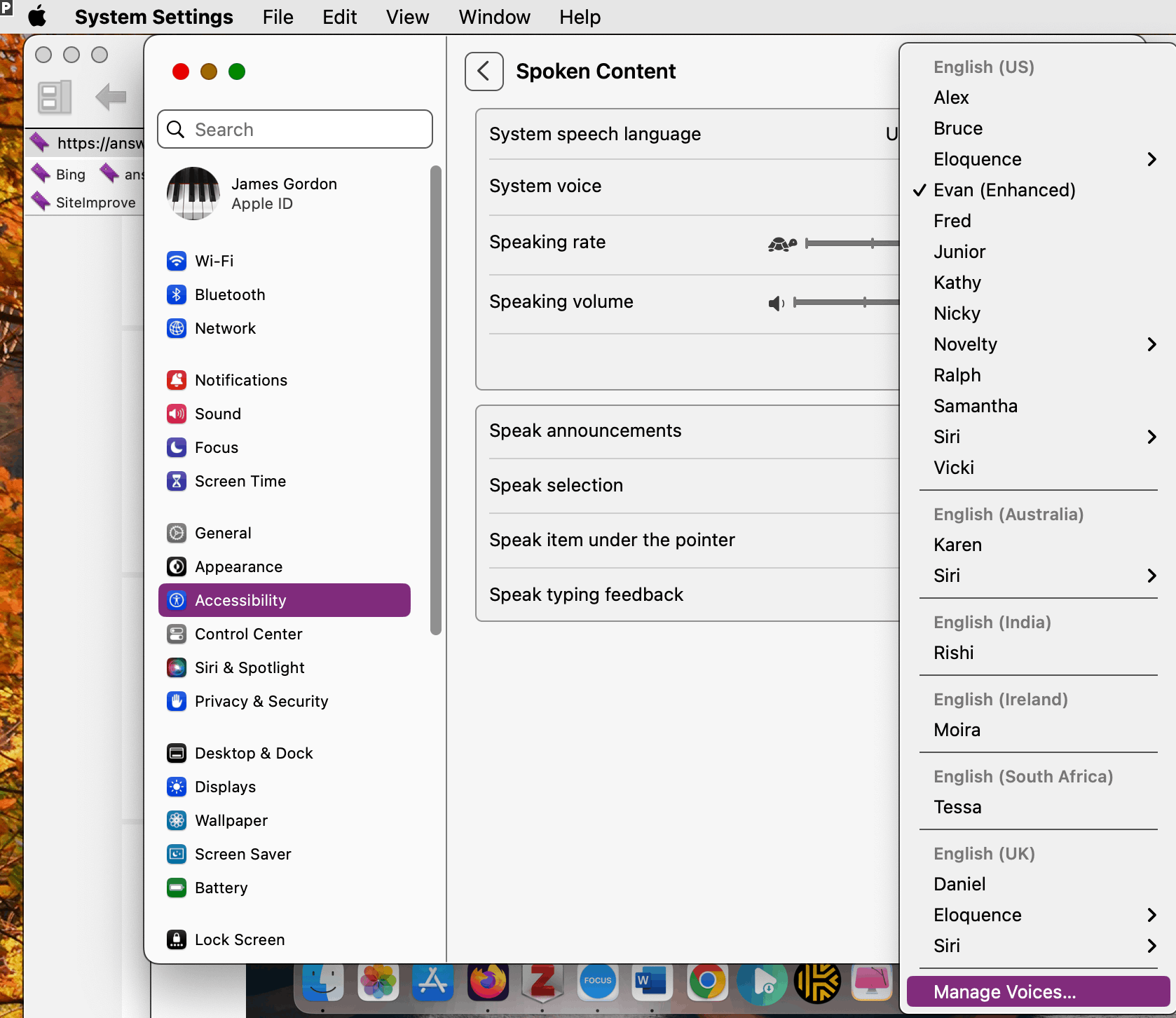Launch Photos from the Dock
1176x1018 pixels.
[x=378, y=982]
